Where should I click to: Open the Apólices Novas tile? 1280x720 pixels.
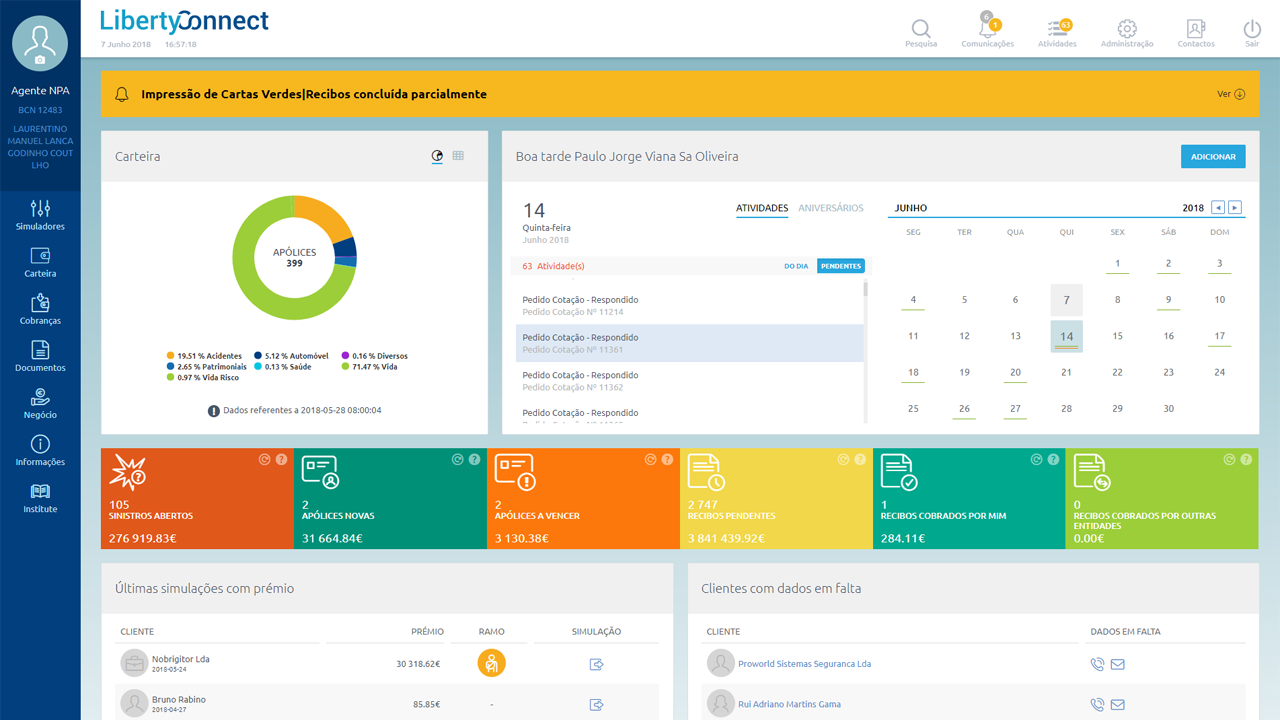390,499
